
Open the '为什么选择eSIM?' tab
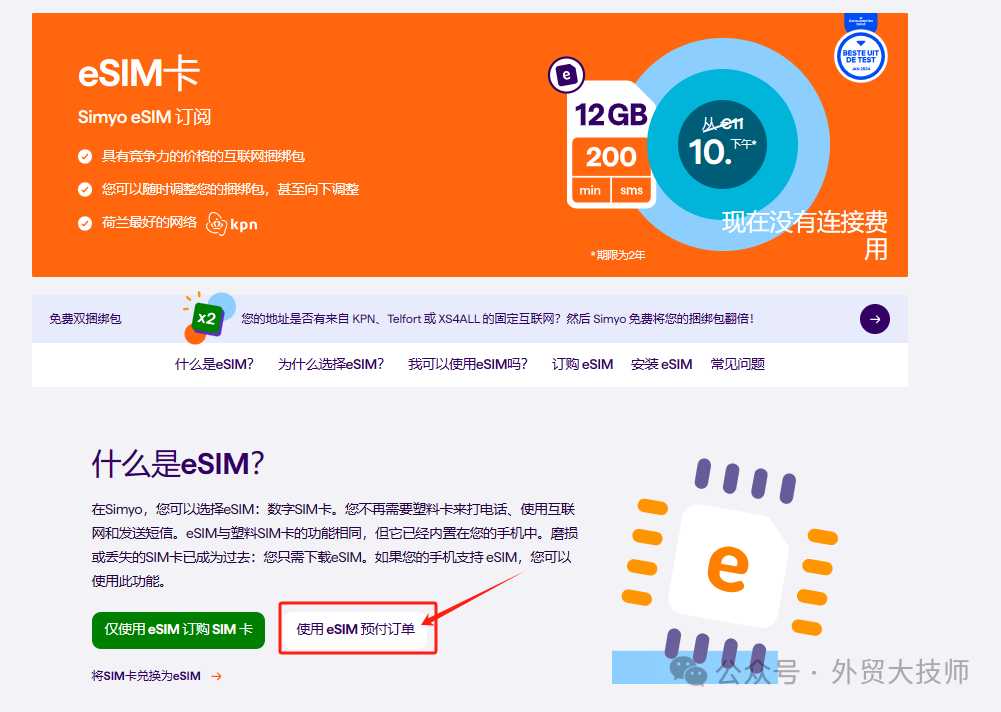click(331, 364)
